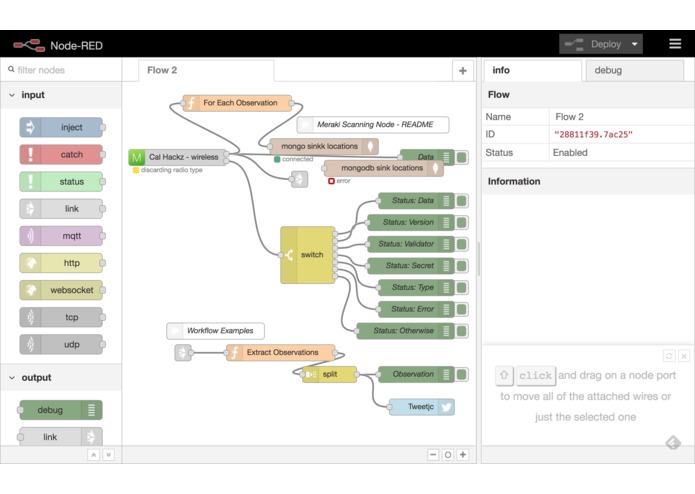This screenshot has height=494, width=695.
Task: Click the sidebar resize handle
Action: click(479, 259)
